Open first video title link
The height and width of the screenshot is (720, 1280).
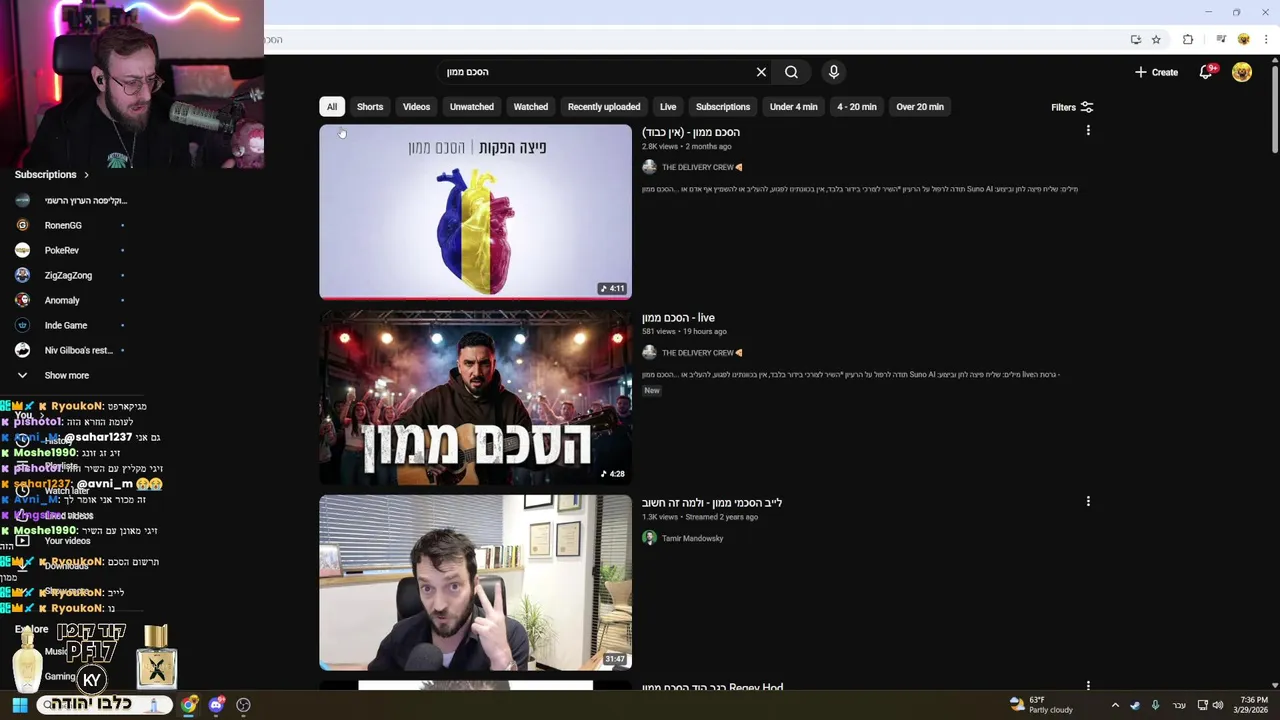pyautogui.click(x=691, y=132)
